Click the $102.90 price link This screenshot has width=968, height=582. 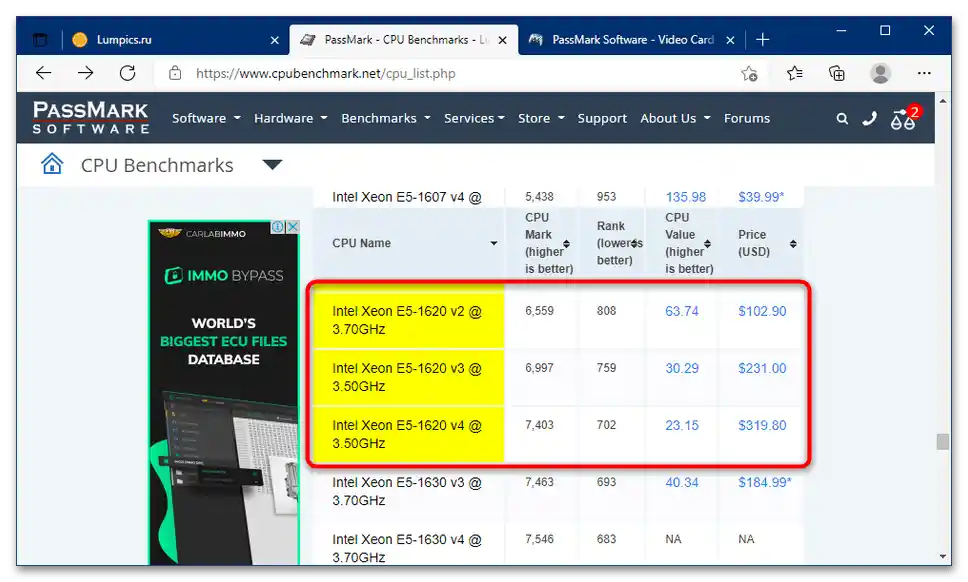coord(762,311)
